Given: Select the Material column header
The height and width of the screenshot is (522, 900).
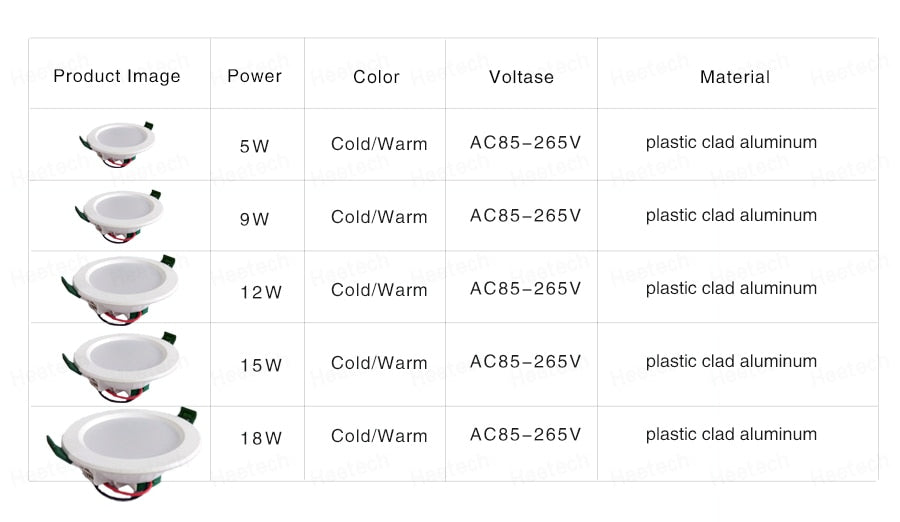Looking at the screenshot, I should click(735, 77).
